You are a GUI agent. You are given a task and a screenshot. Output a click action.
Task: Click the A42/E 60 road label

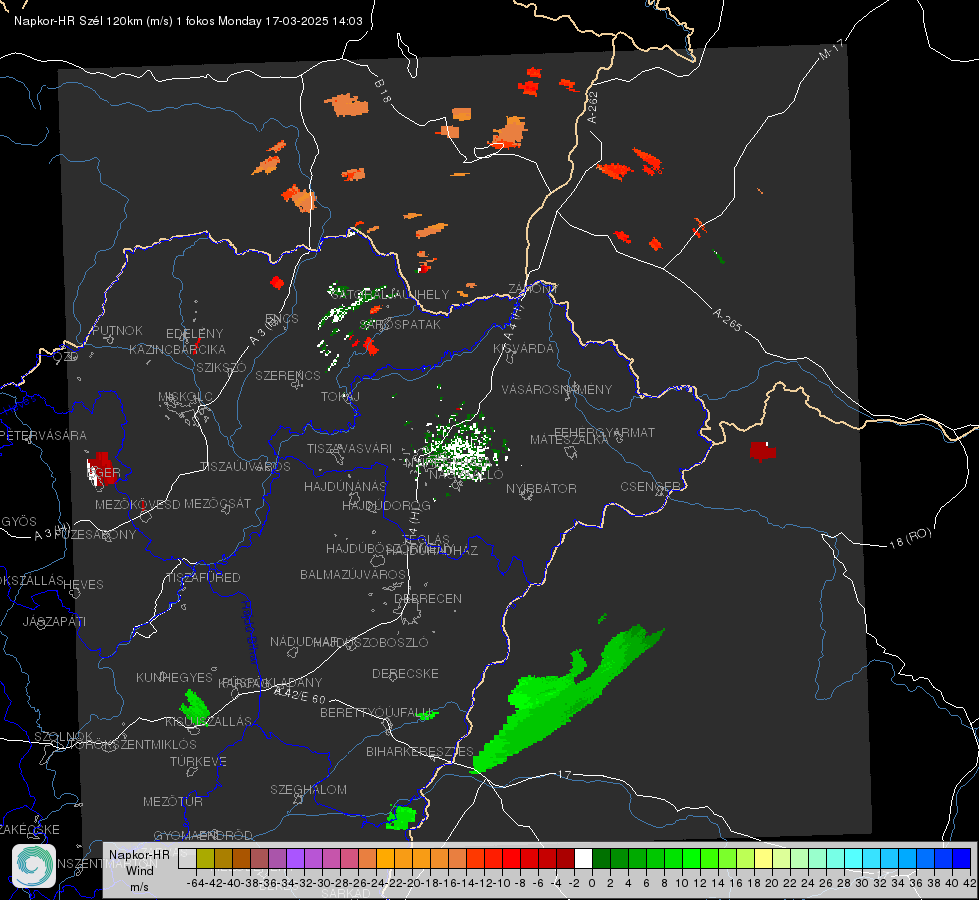[x=300, y=694]
